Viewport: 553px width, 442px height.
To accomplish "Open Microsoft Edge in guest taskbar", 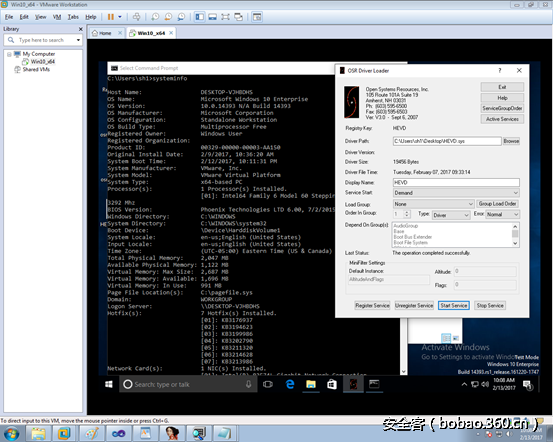I will (x=290, y=384).
